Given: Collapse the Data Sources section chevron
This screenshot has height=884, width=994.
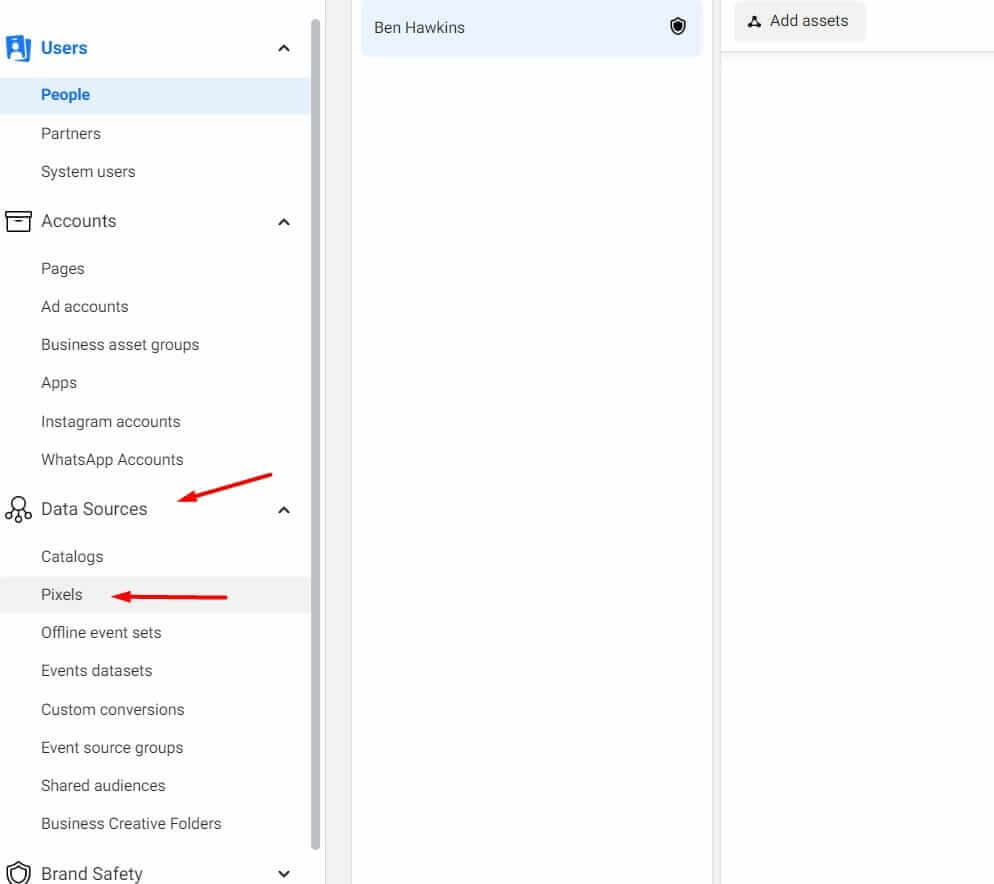Looking at the screenshot, I should 284,510.
